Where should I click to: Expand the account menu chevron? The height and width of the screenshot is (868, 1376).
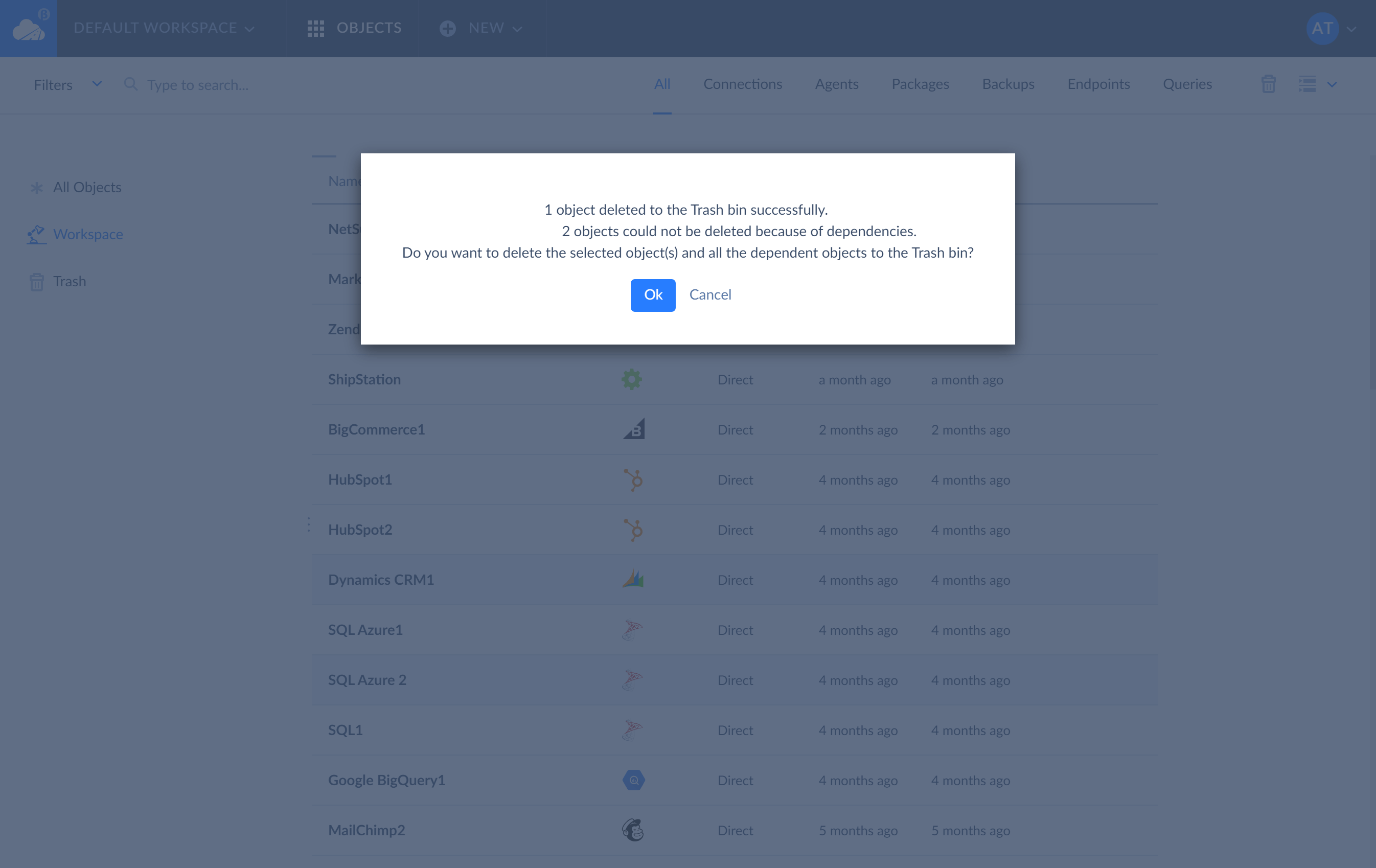1351,29
